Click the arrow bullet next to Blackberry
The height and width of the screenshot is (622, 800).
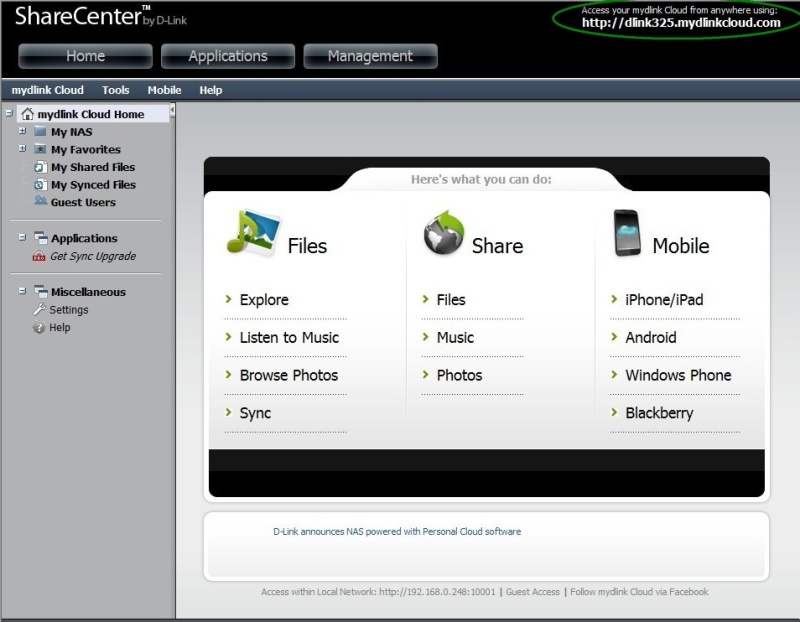(x=614, y=412)
